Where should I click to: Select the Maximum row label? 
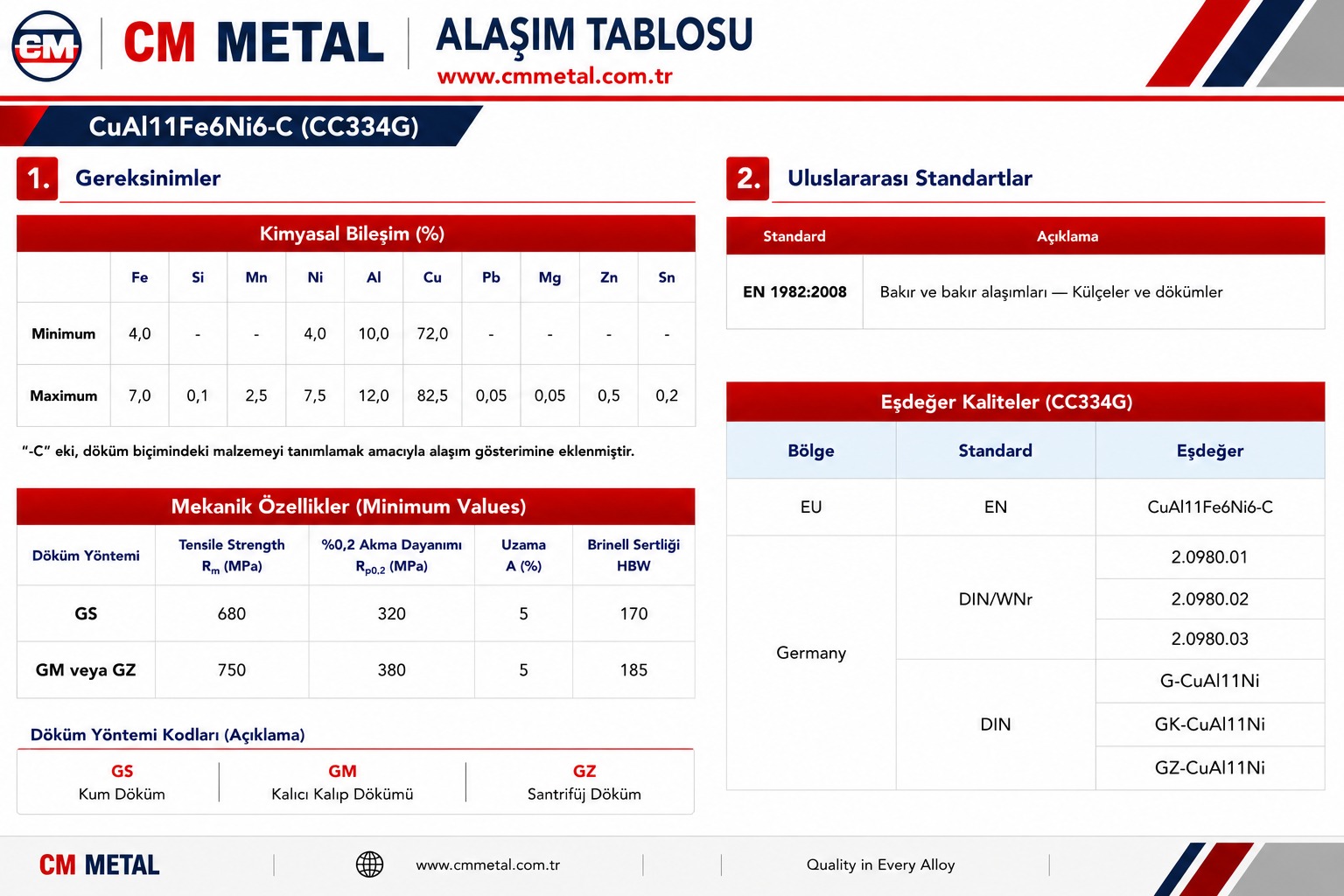pos(64,396)
